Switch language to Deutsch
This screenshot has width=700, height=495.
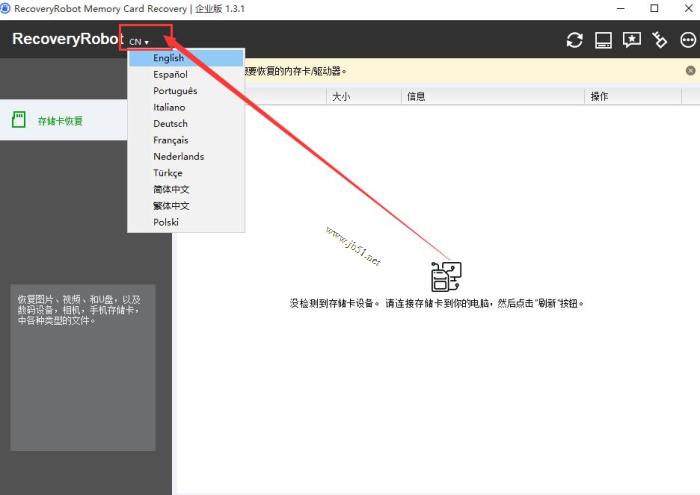pyautogui.click(x=186, y=124)
